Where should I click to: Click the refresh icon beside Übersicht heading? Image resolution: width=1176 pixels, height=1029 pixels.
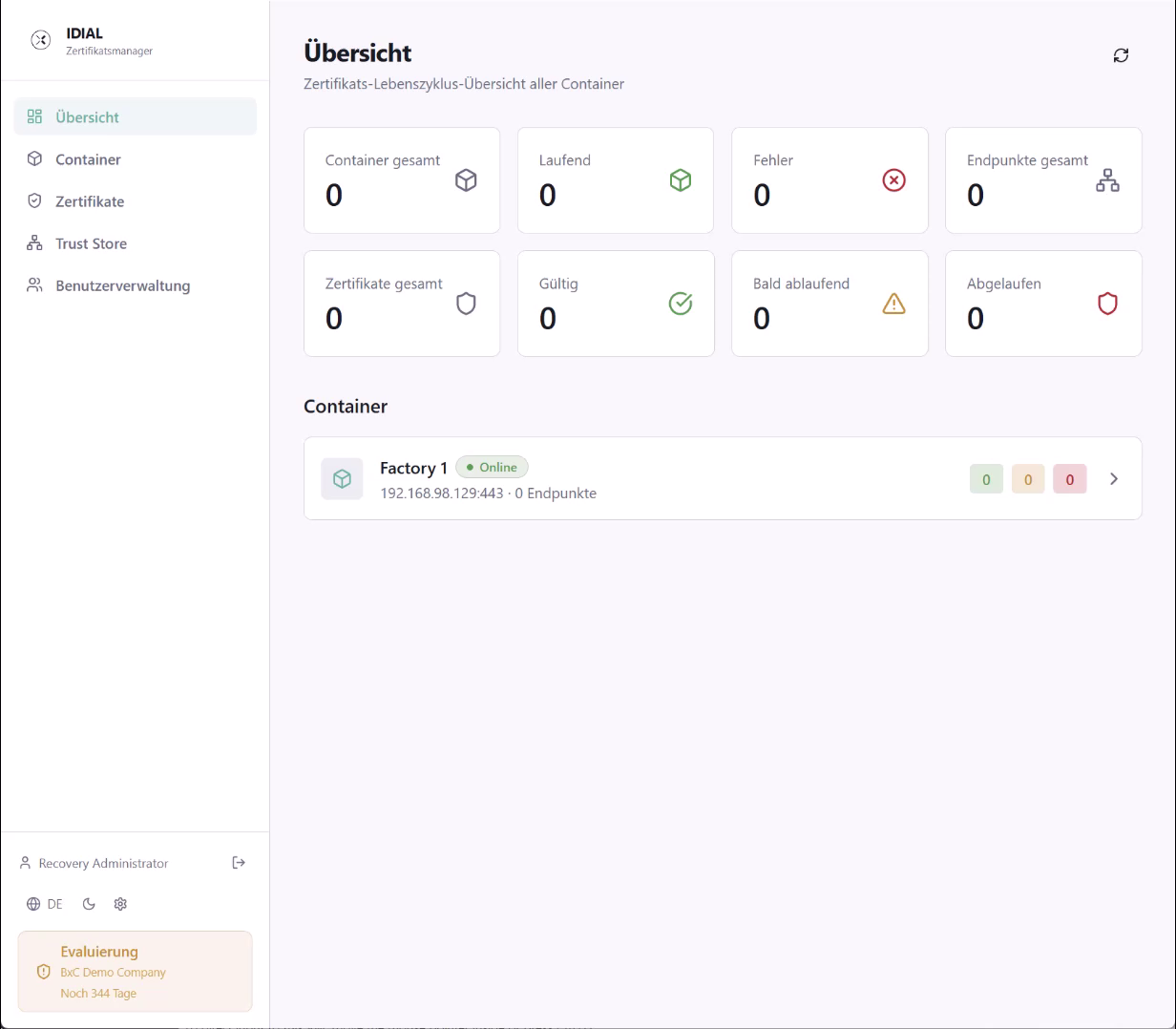pyautogui.click(x=1121, y=55)
